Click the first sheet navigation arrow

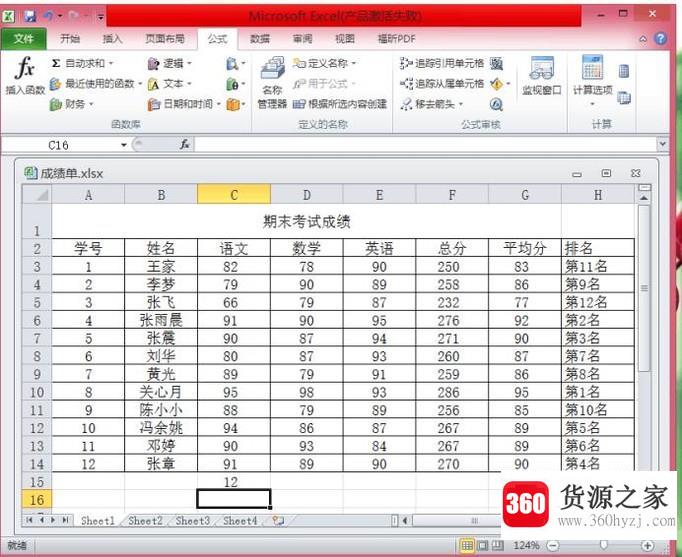29,520
